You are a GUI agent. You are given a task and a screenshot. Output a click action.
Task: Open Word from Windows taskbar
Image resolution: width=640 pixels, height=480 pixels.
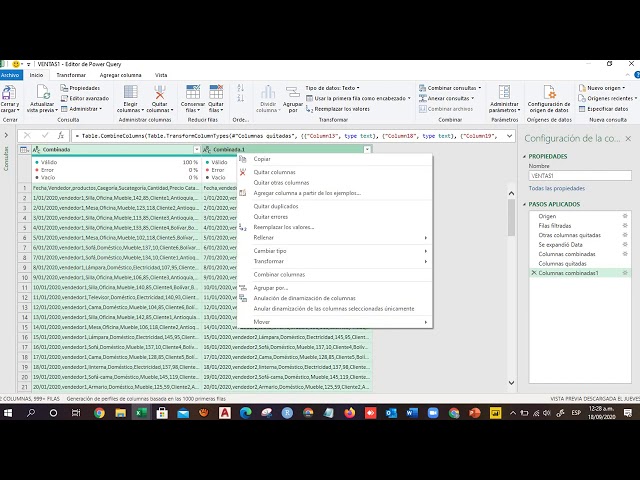click(x=412, y=413)
